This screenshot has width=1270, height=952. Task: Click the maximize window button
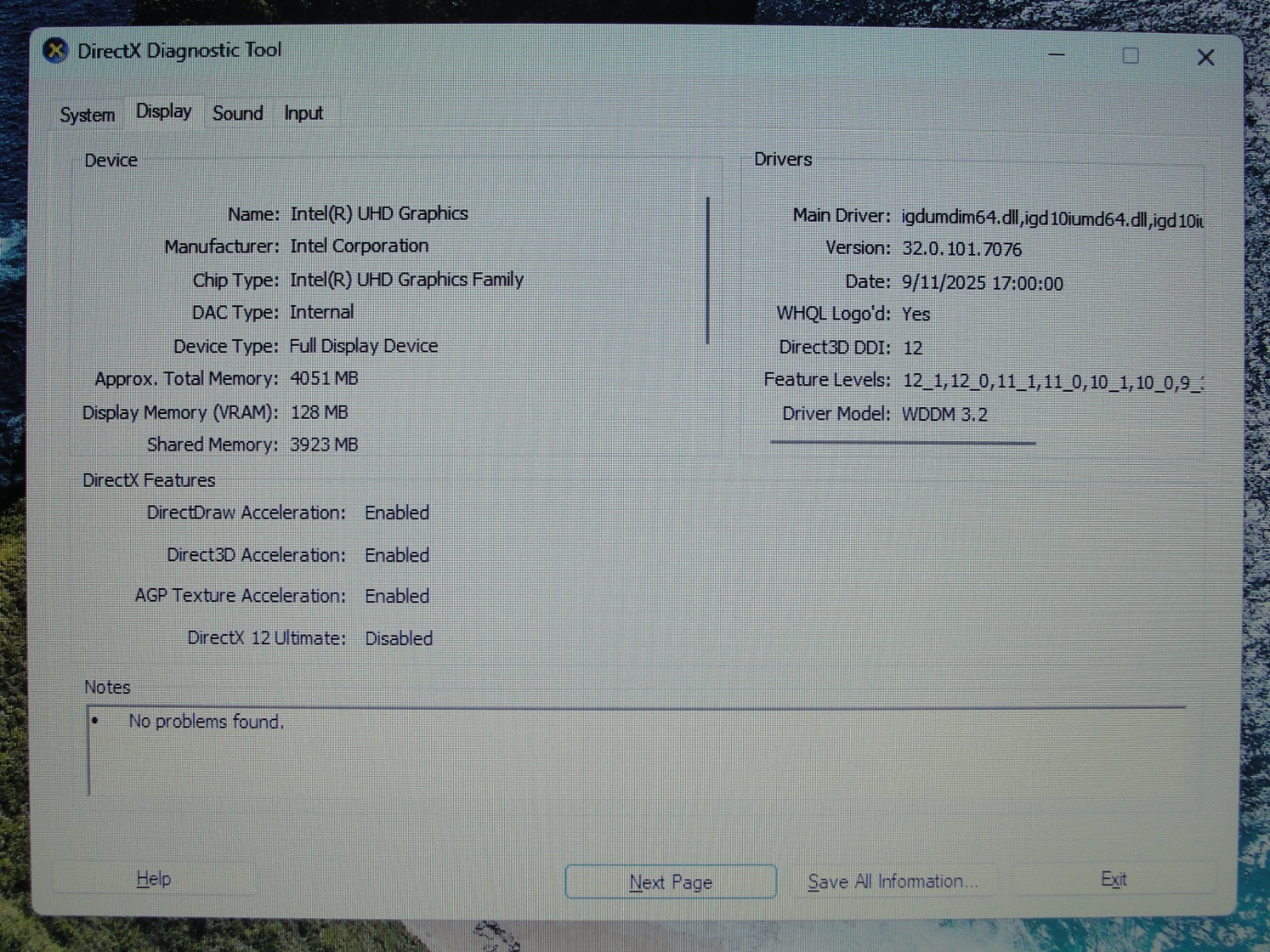pyautogui.click(x=1130, y=56)
